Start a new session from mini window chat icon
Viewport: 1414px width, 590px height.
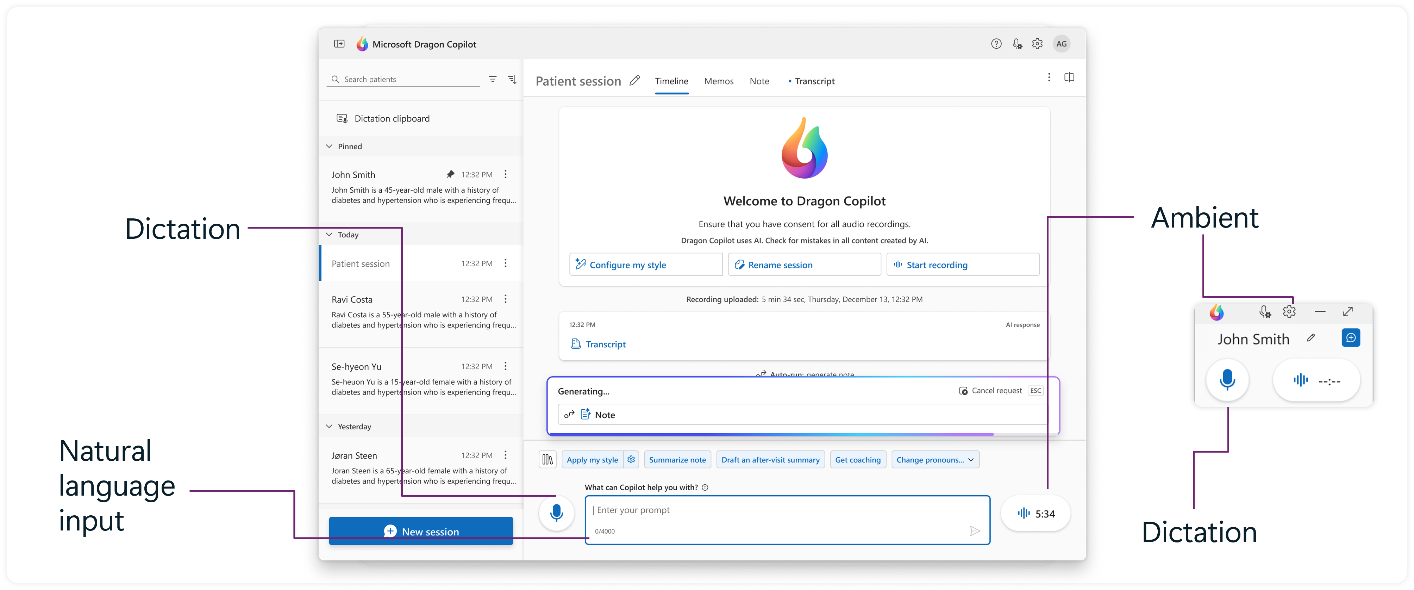(x=1351, y=338)
